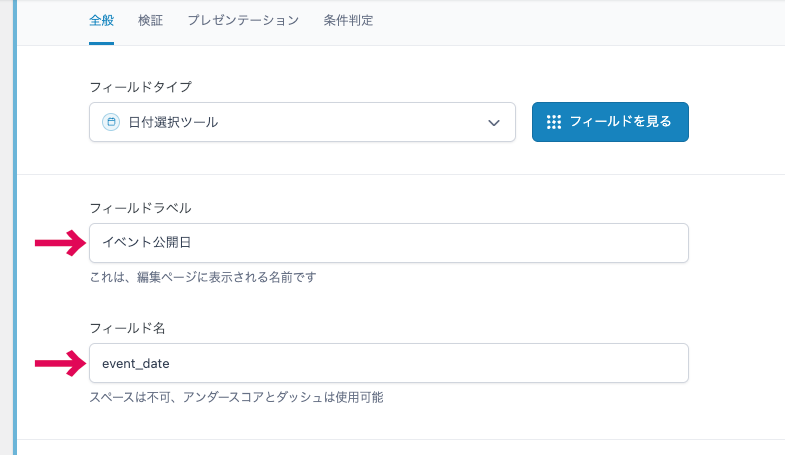The width and height of the screenshot is (785, 455).
Task: Click into the event_date field name input
Action: 388,363
